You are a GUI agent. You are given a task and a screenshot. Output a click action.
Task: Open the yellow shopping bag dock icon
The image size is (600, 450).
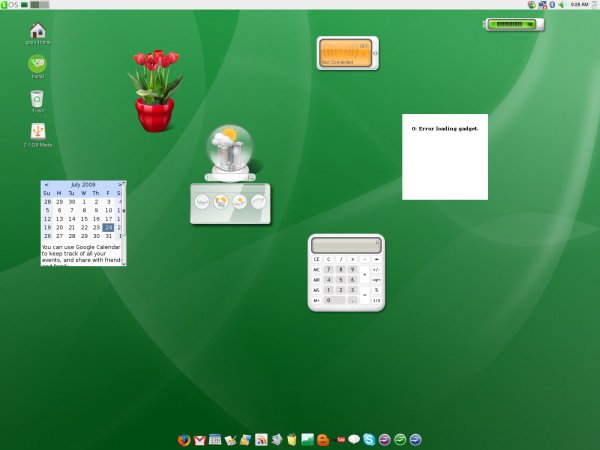click(292, 440)
